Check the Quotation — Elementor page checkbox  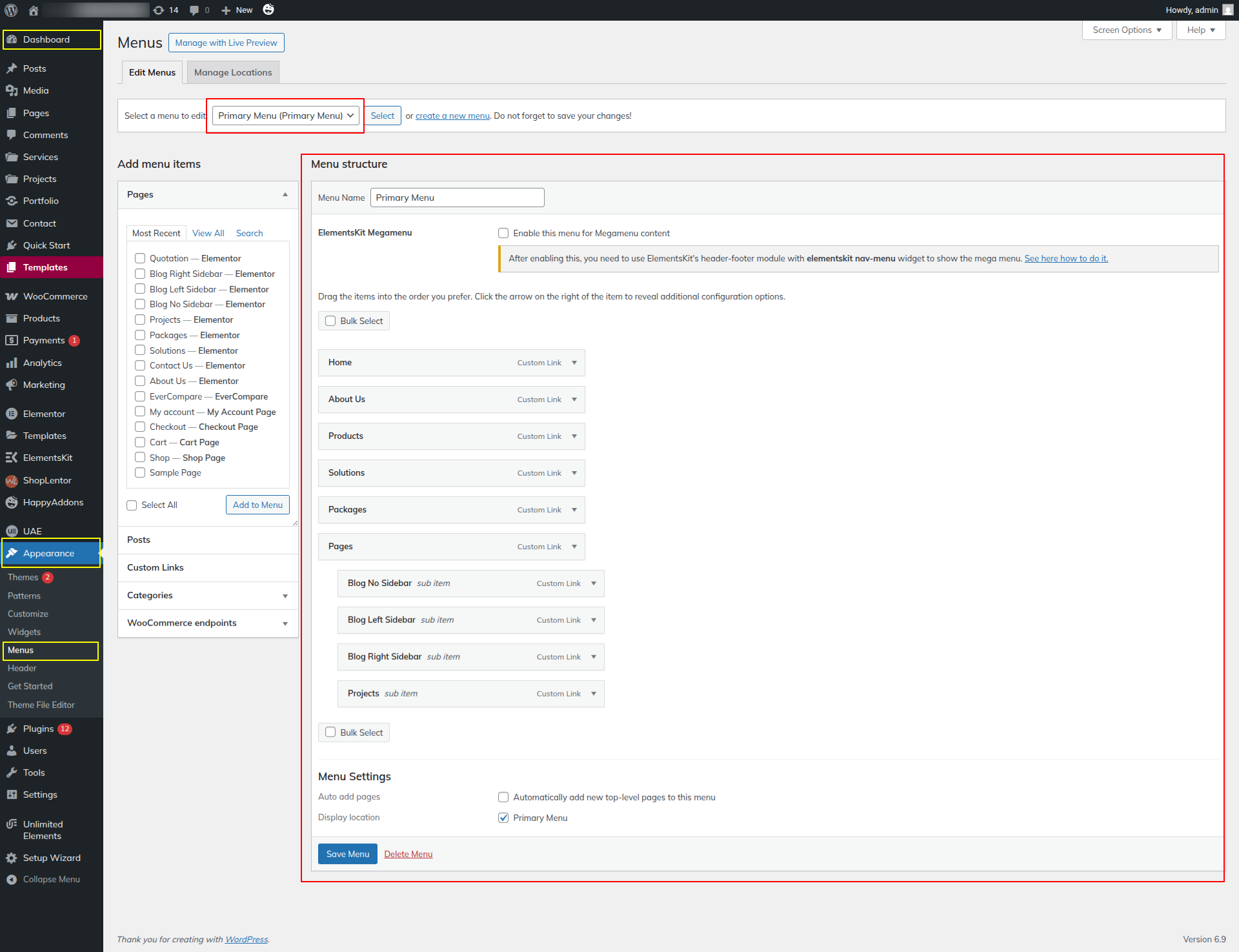click(x=140, y=258)
